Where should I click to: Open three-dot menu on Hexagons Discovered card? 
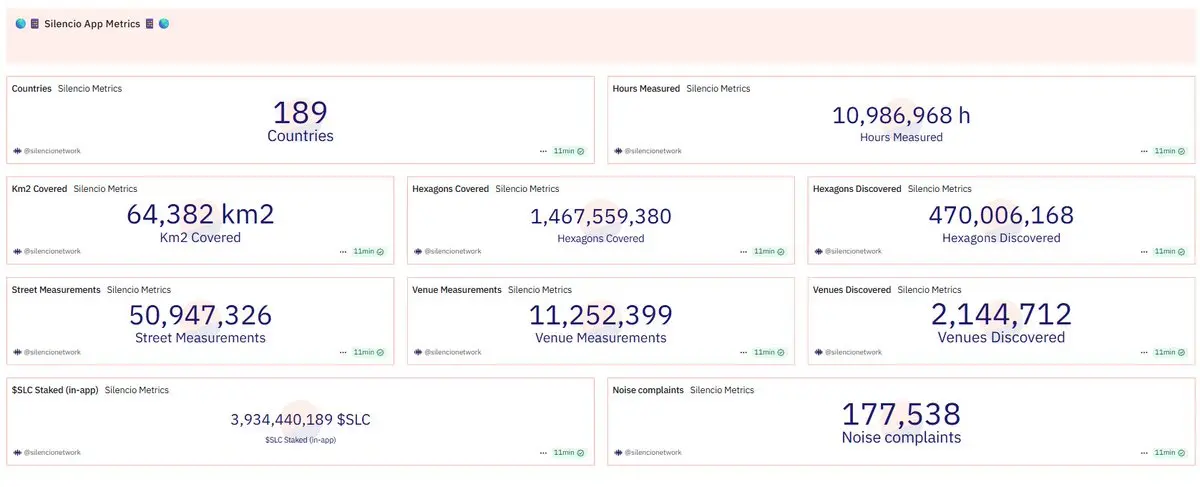point(1143,252)
